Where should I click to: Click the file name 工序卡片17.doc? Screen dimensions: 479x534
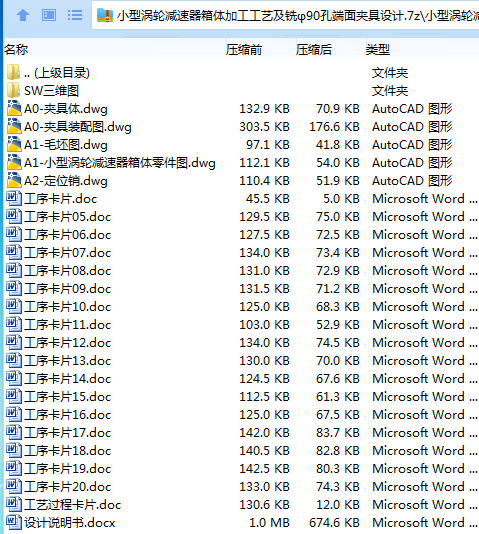coord(67,433)
